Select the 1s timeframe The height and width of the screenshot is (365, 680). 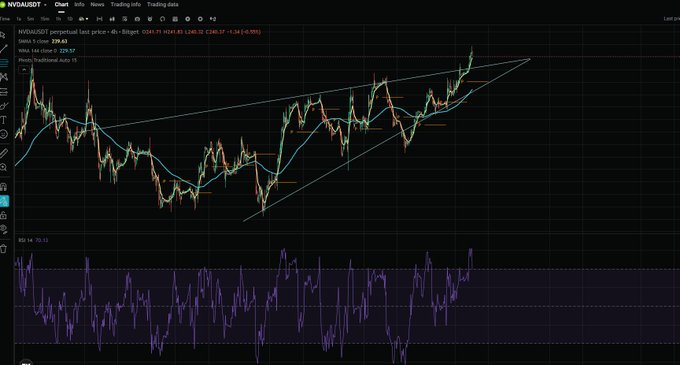[19, 19]
